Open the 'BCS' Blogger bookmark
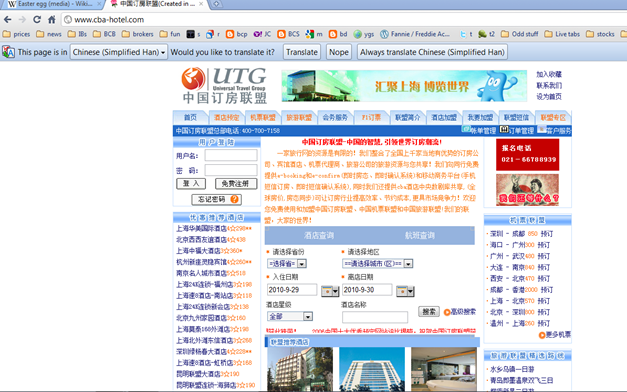 click(288, 34)
